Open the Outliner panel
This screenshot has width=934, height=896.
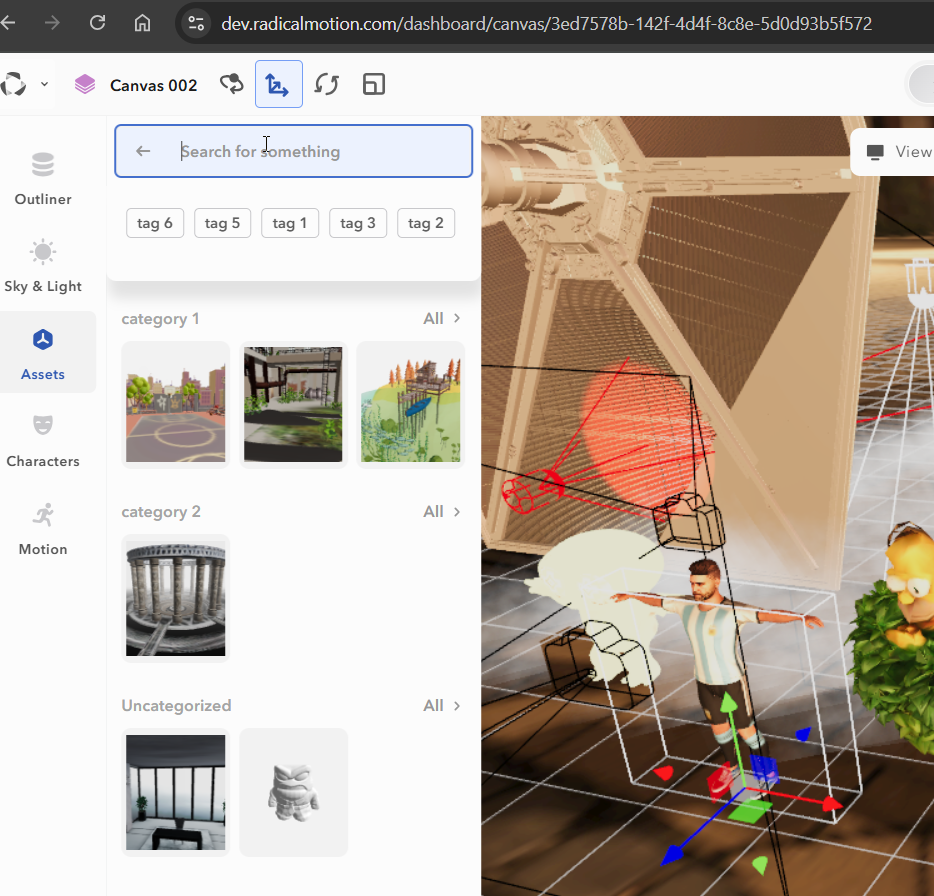coord(43,178)
